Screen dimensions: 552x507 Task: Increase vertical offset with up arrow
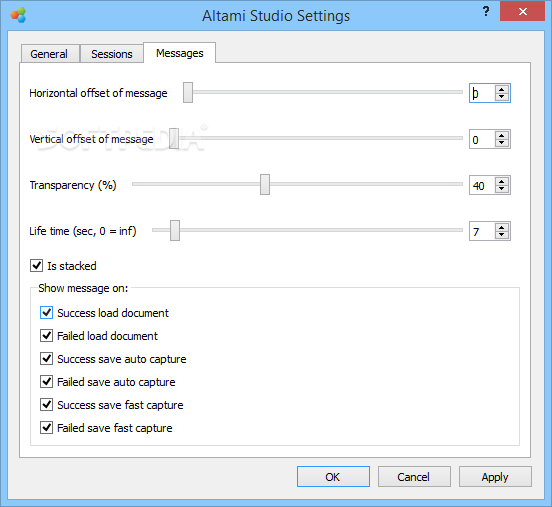(502, 136)
